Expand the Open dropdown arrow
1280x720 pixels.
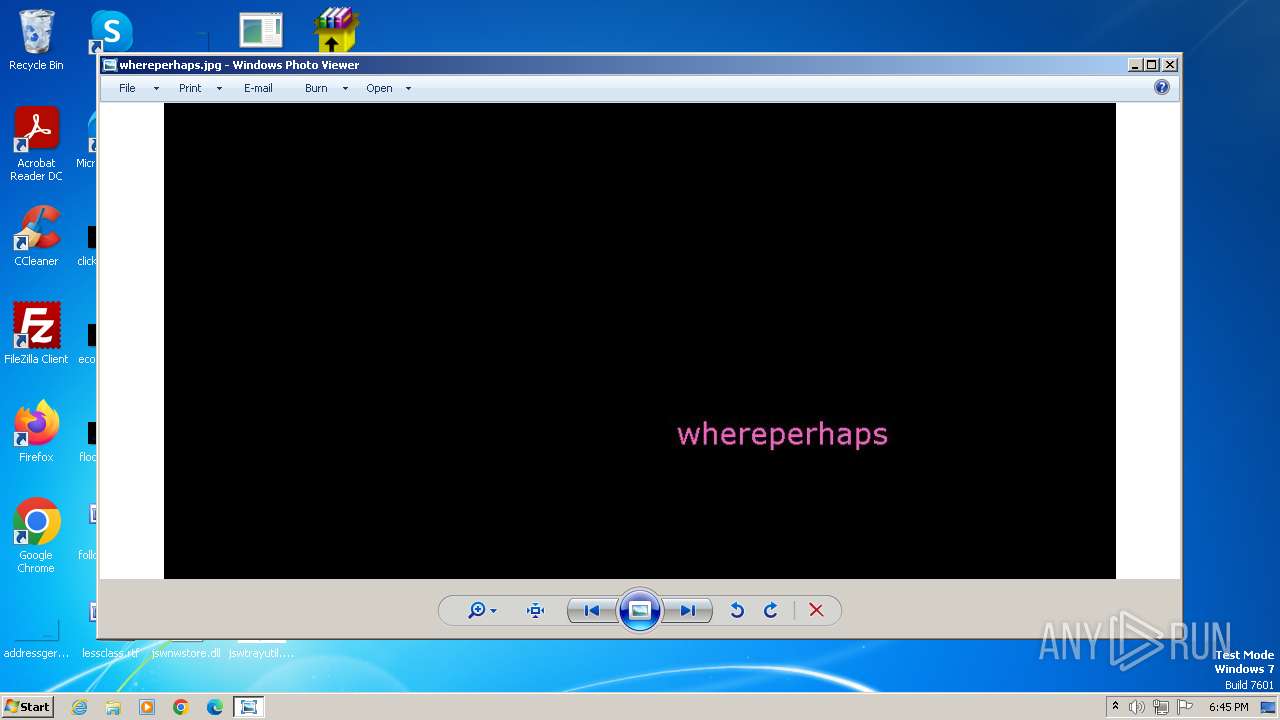408,89
